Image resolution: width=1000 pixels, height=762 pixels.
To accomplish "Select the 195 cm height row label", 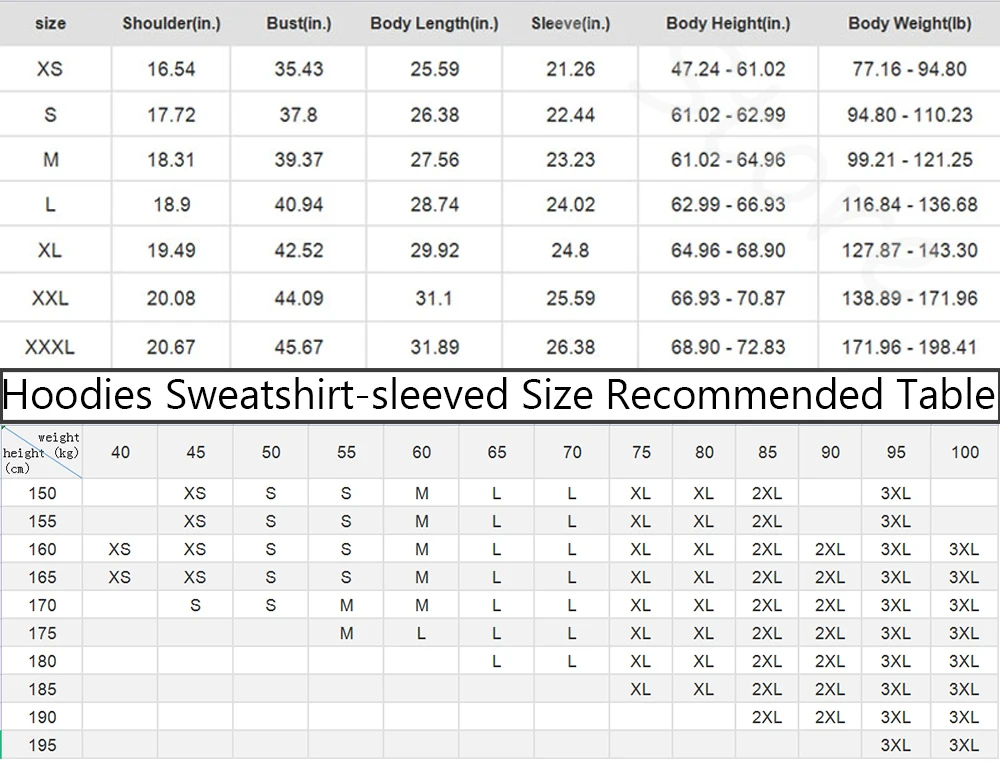I will pos(42,745).
